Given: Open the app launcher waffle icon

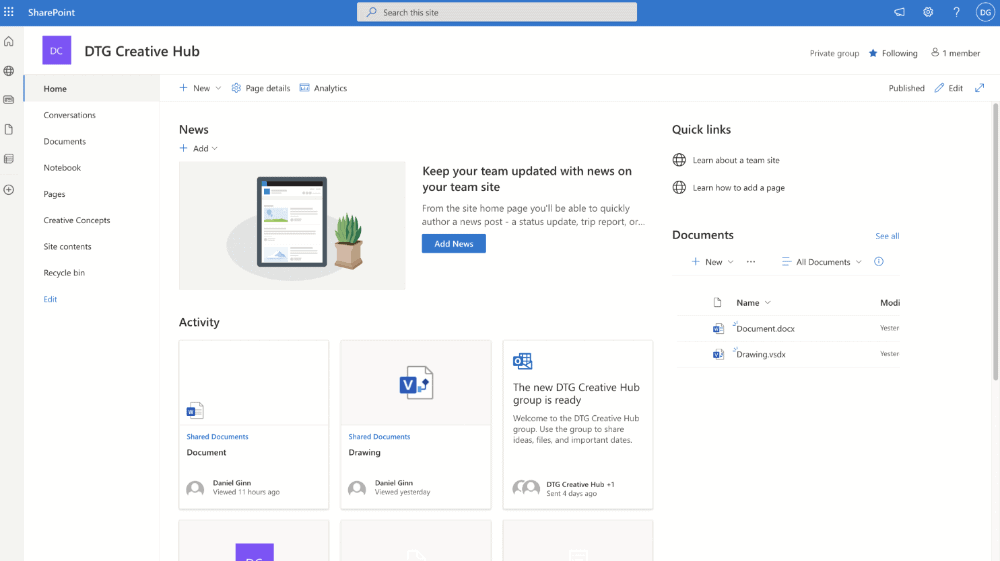Looking at the screenshot, I should pos(9,12).
